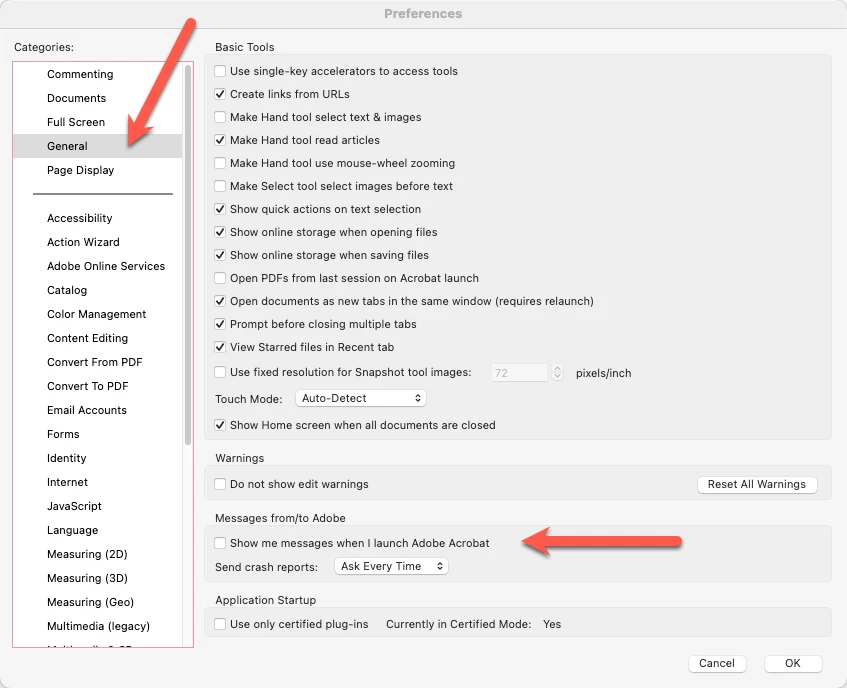This screenshot has height=688, width=847.
Task: Enable fixed resolution for Snapshot tool images
Action: coord(220,372)
